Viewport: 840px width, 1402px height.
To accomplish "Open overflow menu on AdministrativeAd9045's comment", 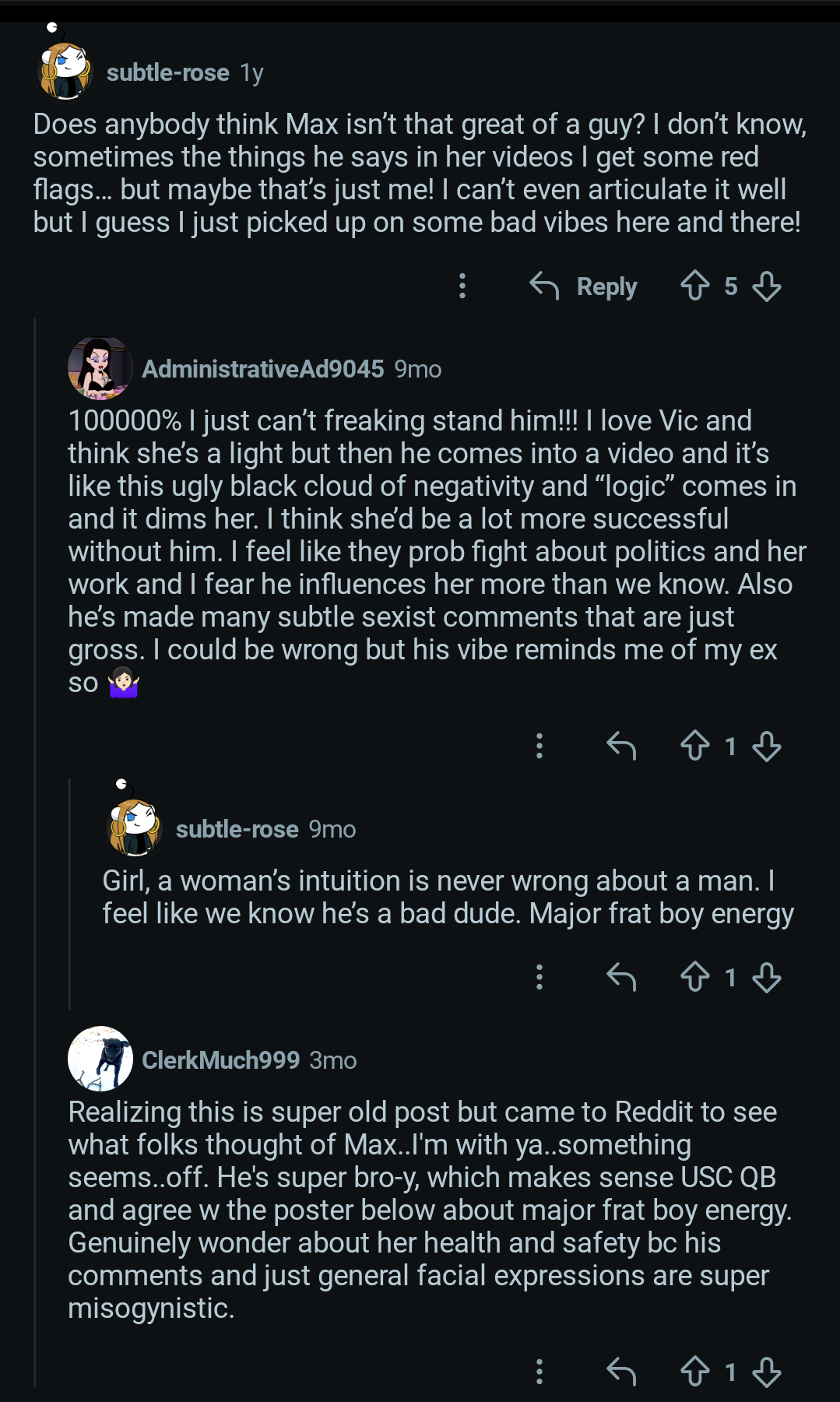I will [539, 746].
